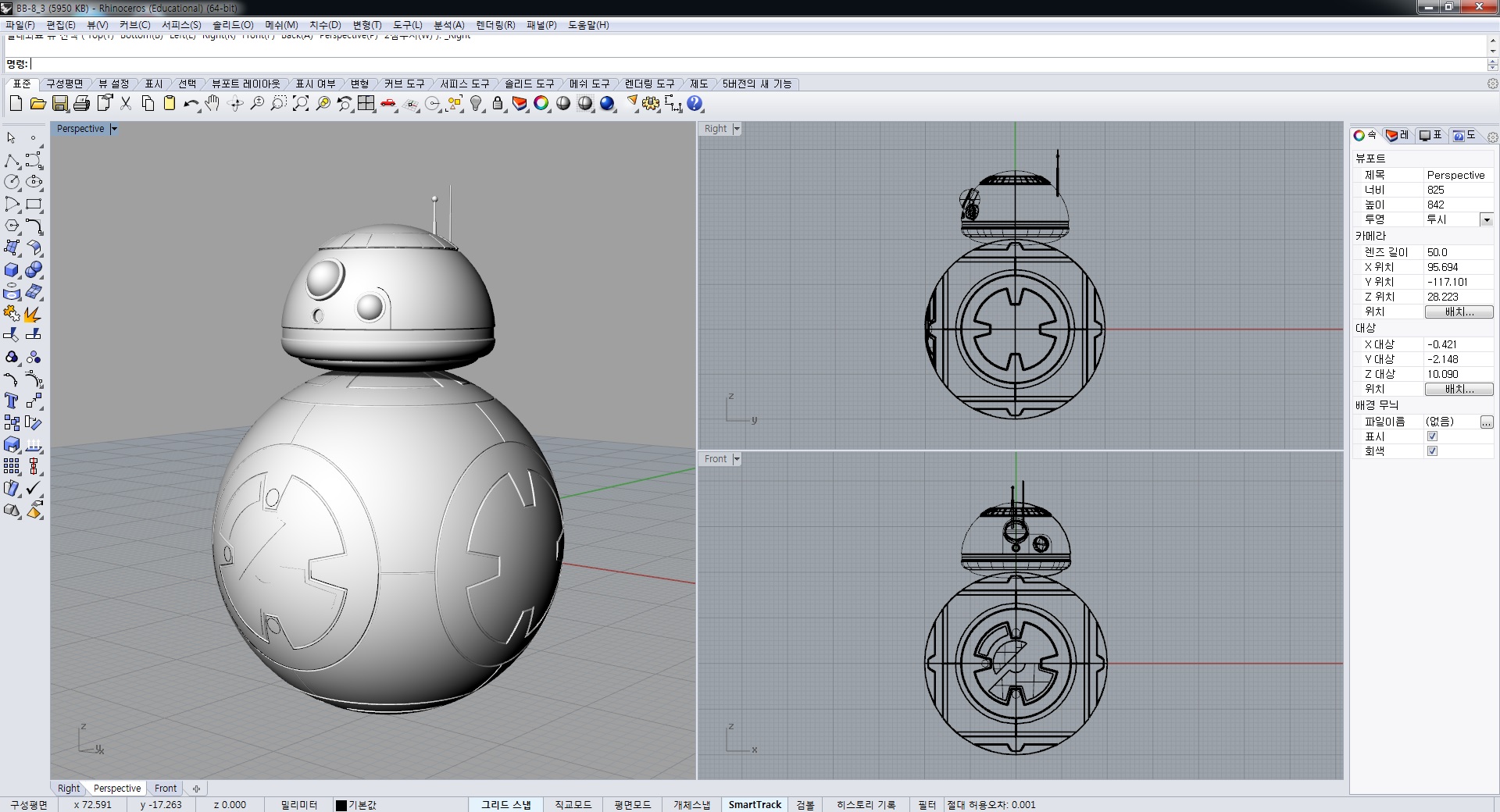This screenshot has height=812, width=1500.
Task: Toggle 그리드 스냅 in status bar
Action: click(x=506, y=804)
